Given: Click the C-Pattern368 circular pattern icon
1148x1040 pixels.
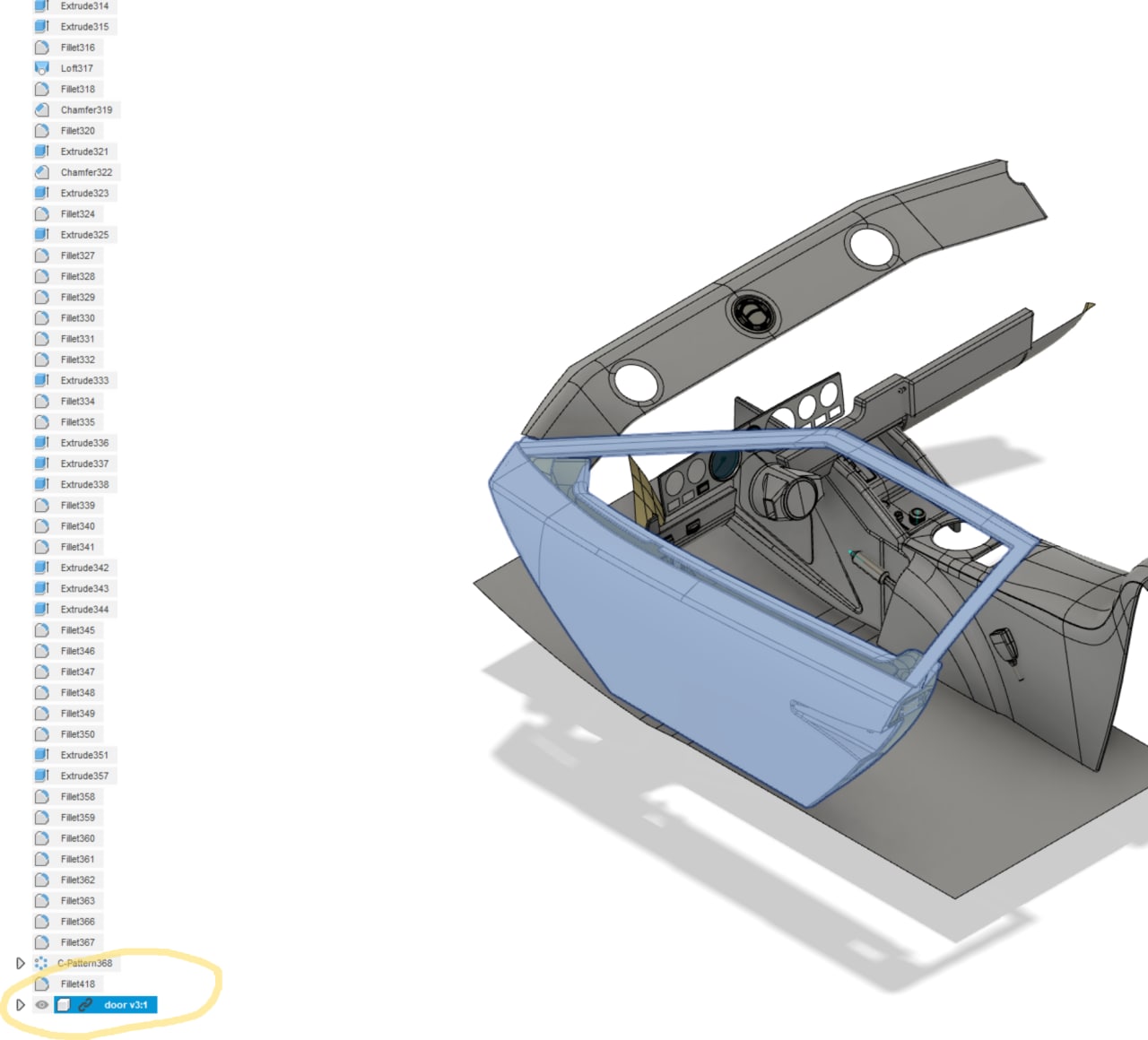Looking at the screenshot, I should (41, 963).
